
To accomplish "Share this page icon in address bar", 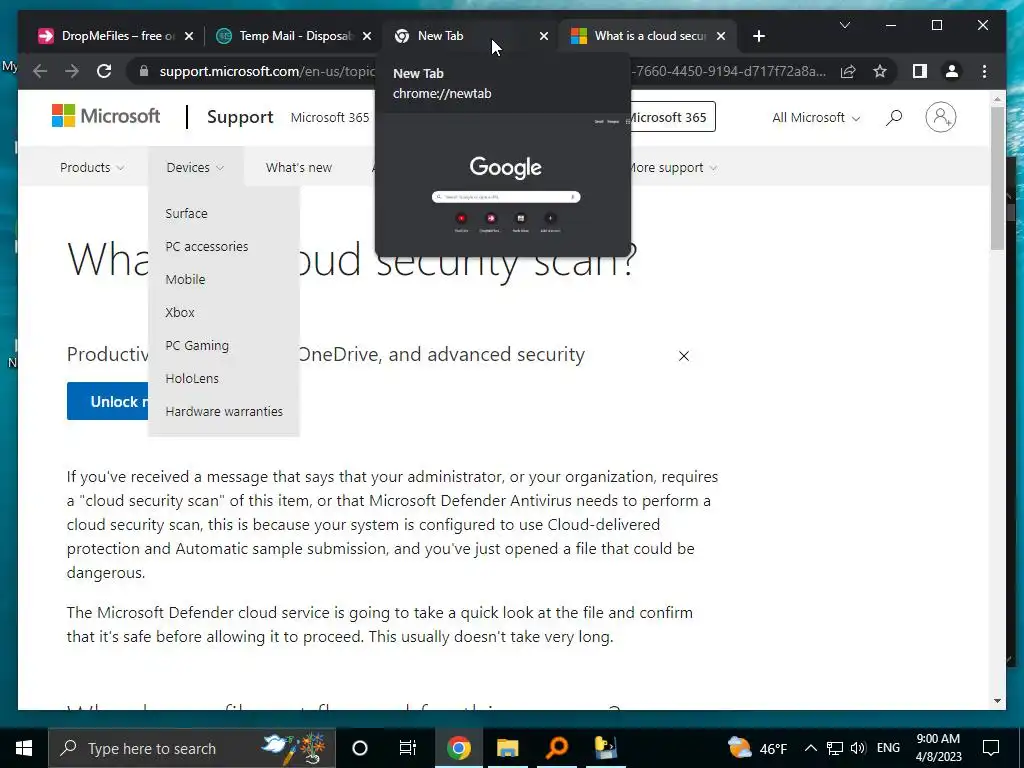I will click(848, 71).
